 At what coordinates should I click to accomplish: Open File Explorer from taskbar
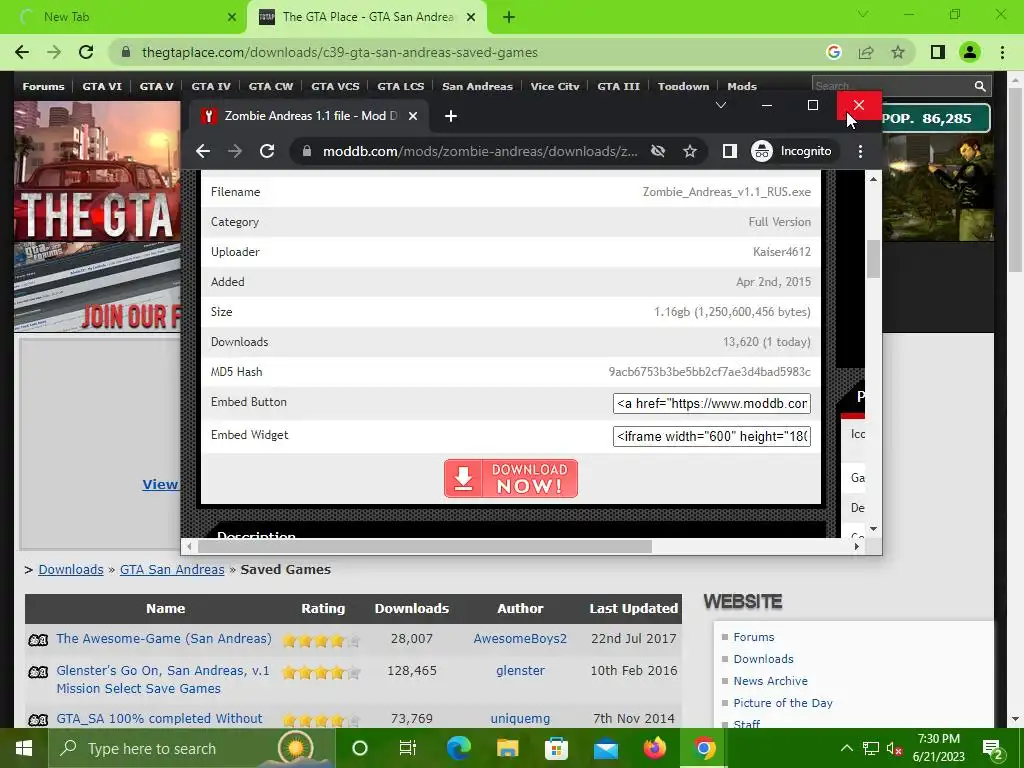[x=507, y=748]
